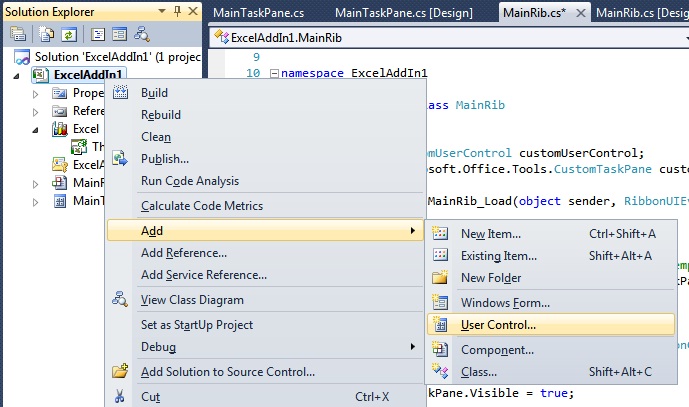This screenshot has width=689, height=407.
Task: Click the Properties folder icon in tree
Action: point(59,93)
